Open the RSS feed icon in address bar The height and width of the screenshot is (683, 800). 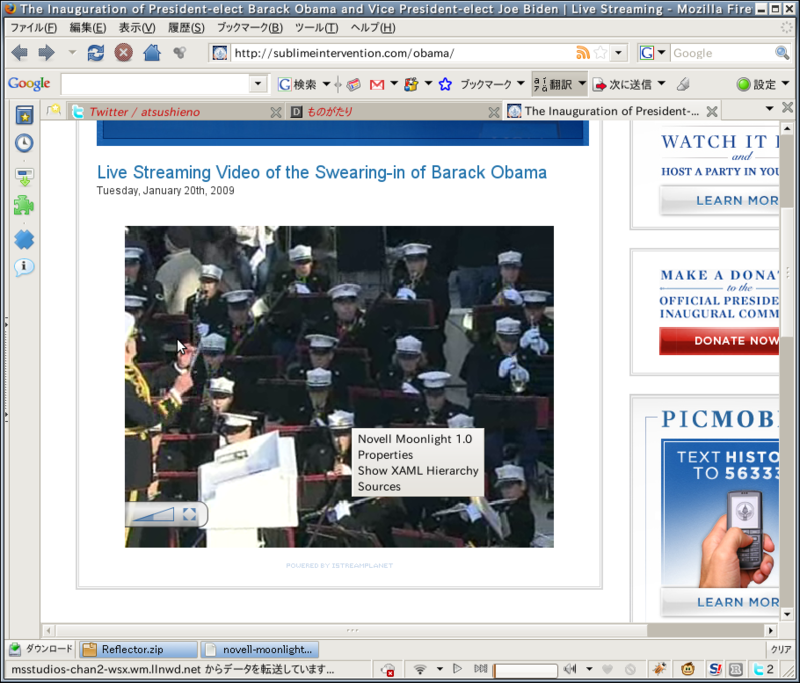coord(583,53)
